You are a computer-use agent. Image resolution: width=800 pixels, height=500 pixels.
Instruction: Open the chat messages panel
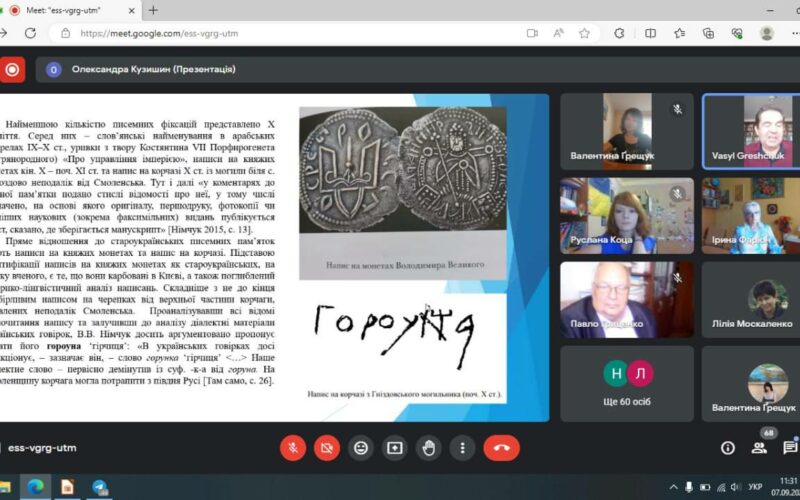click(790, 448)
